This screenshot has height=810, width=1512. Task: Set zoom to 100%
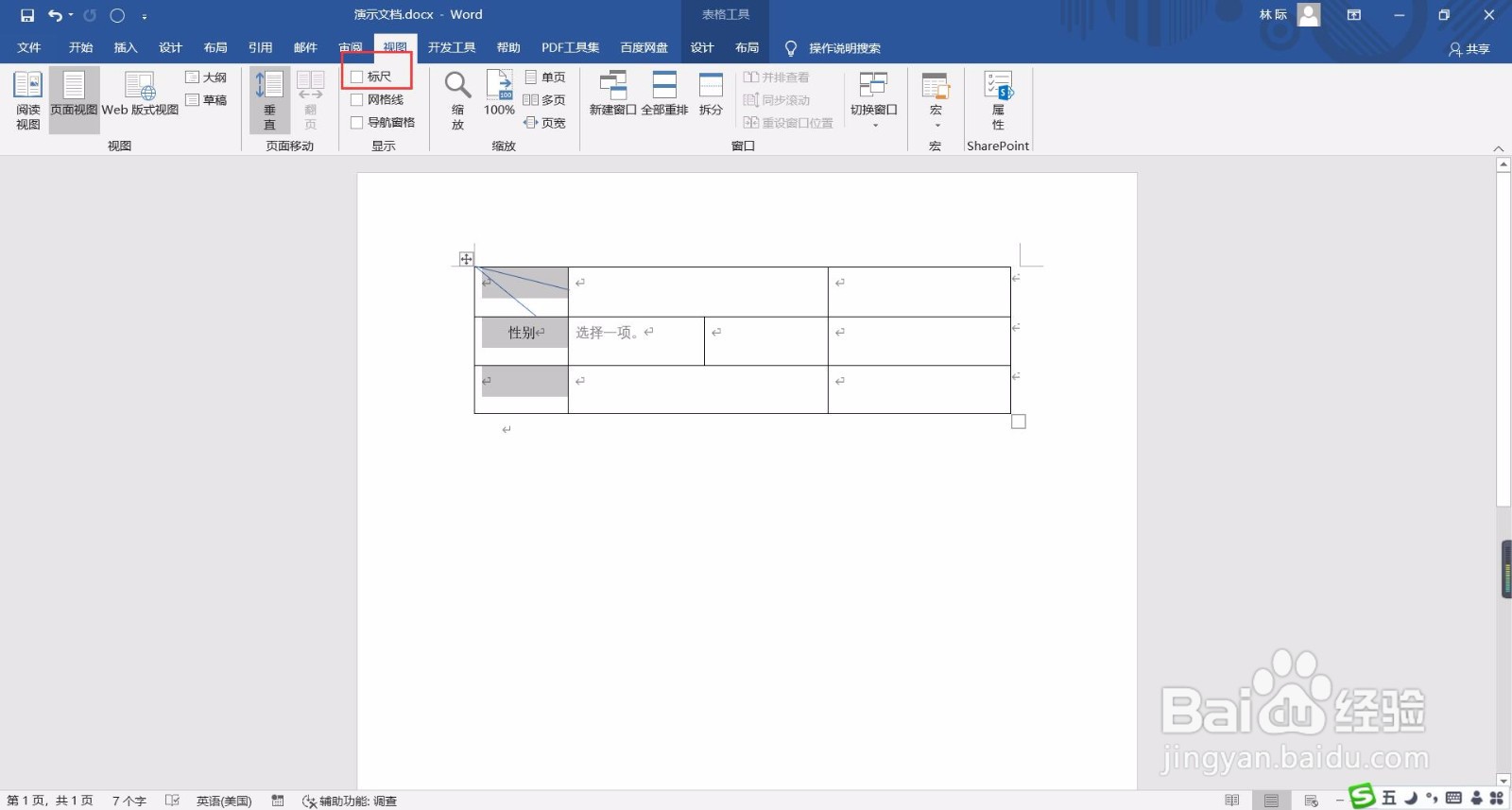pyautogui.click(x=499, y=95)
